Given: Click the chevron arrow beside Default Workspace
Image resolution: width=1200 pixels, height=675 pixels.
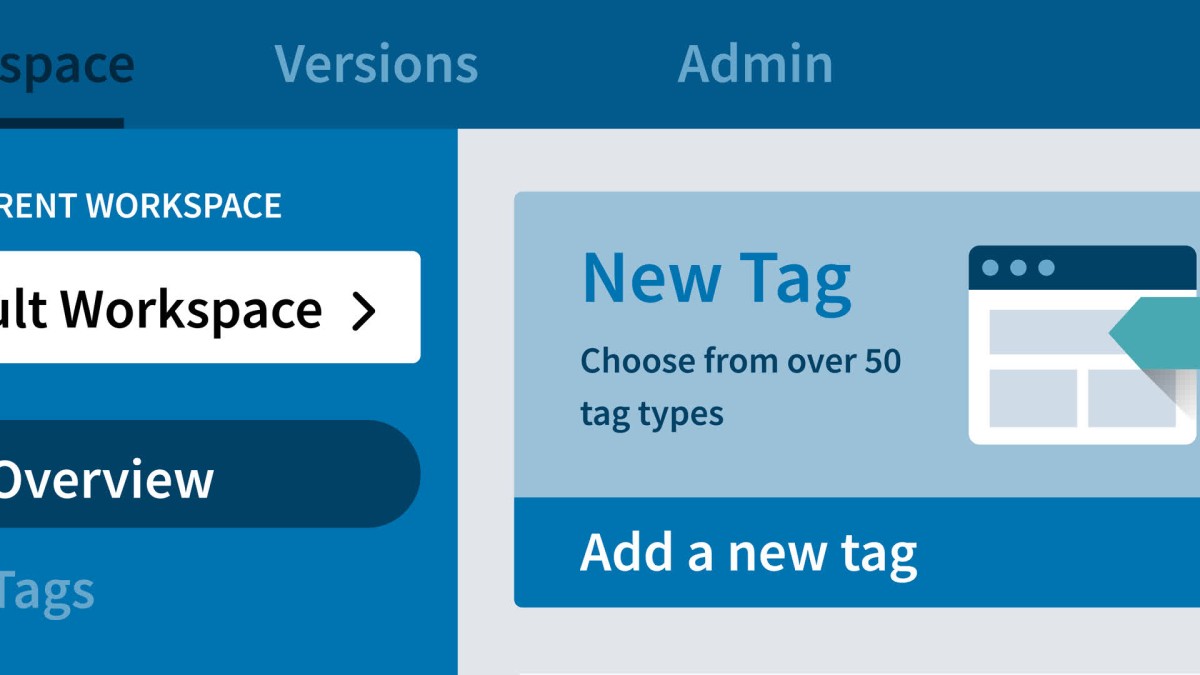Looking at the screenshot, I should click(x=365, y=311).
